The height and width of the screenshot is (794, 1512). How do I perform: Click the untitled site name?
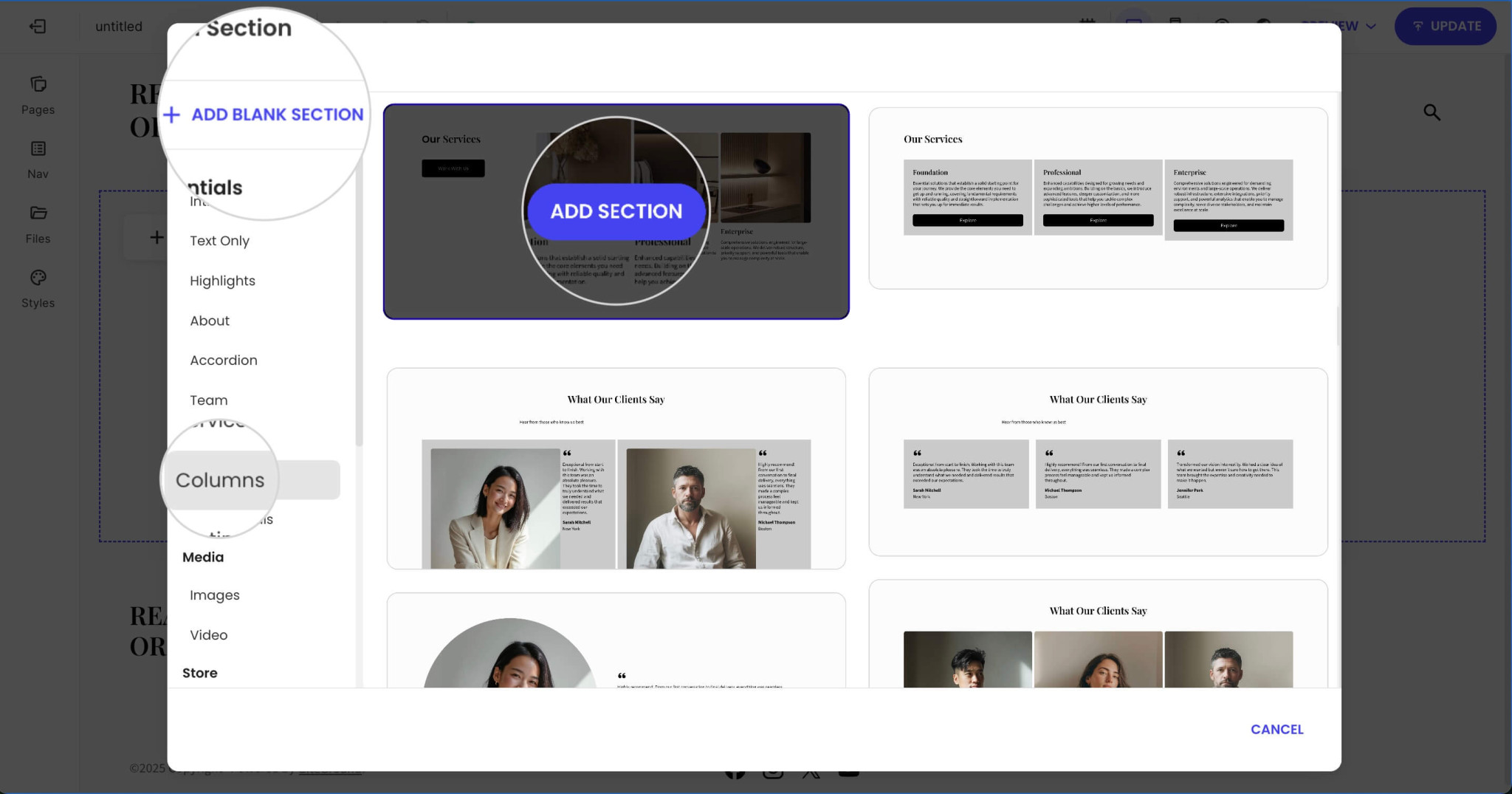[x=119, y=27]
